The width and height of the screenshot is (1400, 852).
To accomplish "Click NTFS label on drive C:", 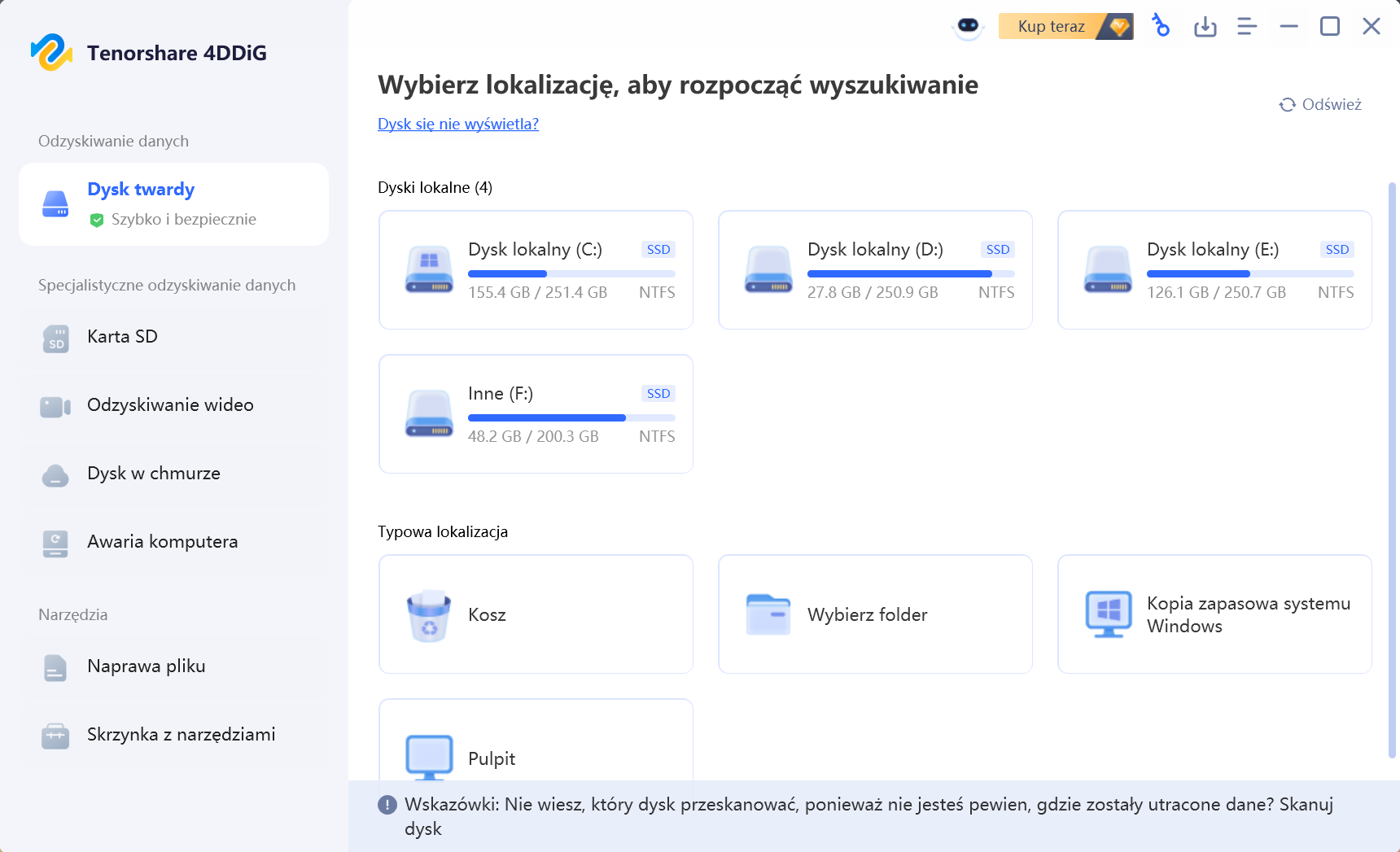I will (x=657, y=292).
